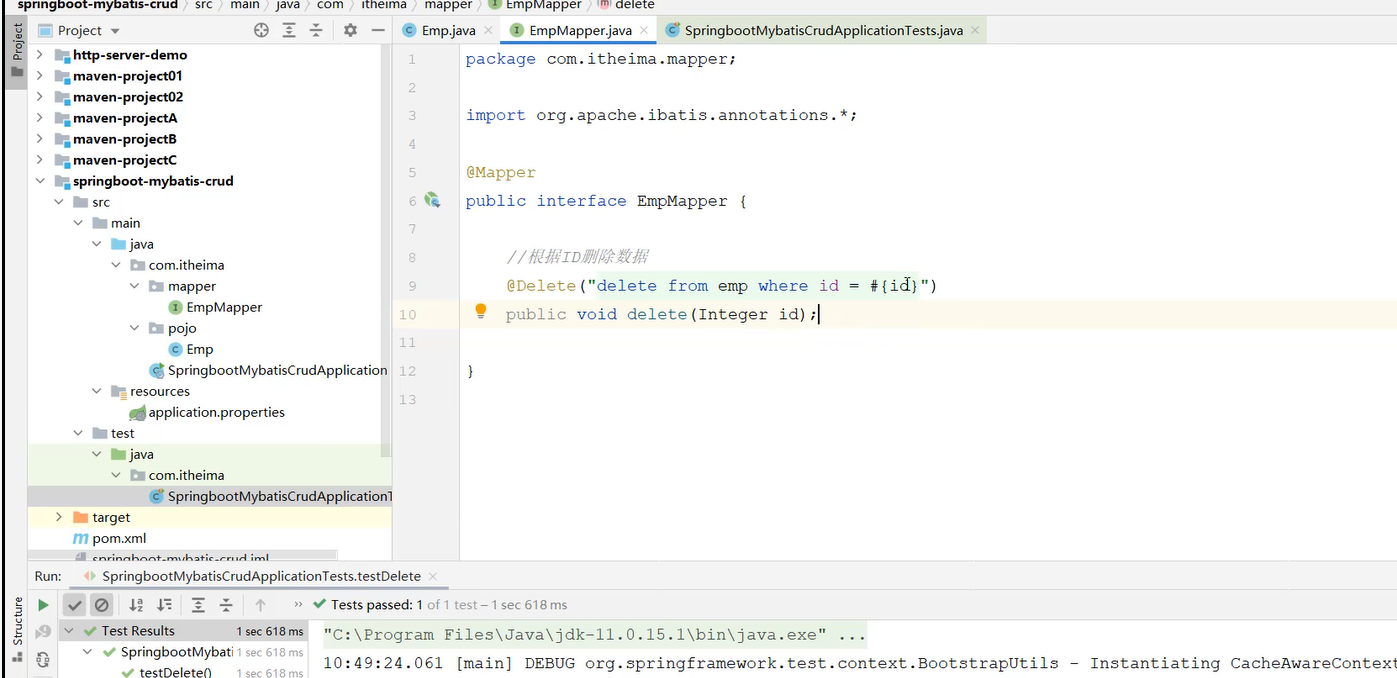Select the application.properties file
The width and height of the screenshot is (1397, 678).
217,413
